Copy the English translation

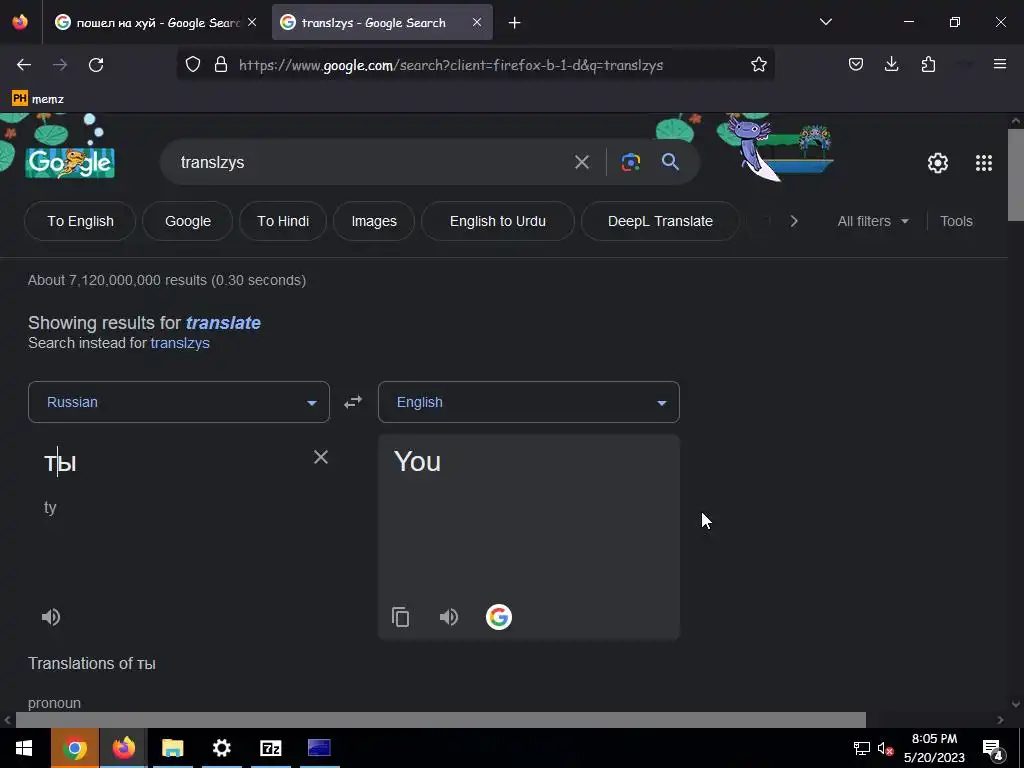(400, 617)
